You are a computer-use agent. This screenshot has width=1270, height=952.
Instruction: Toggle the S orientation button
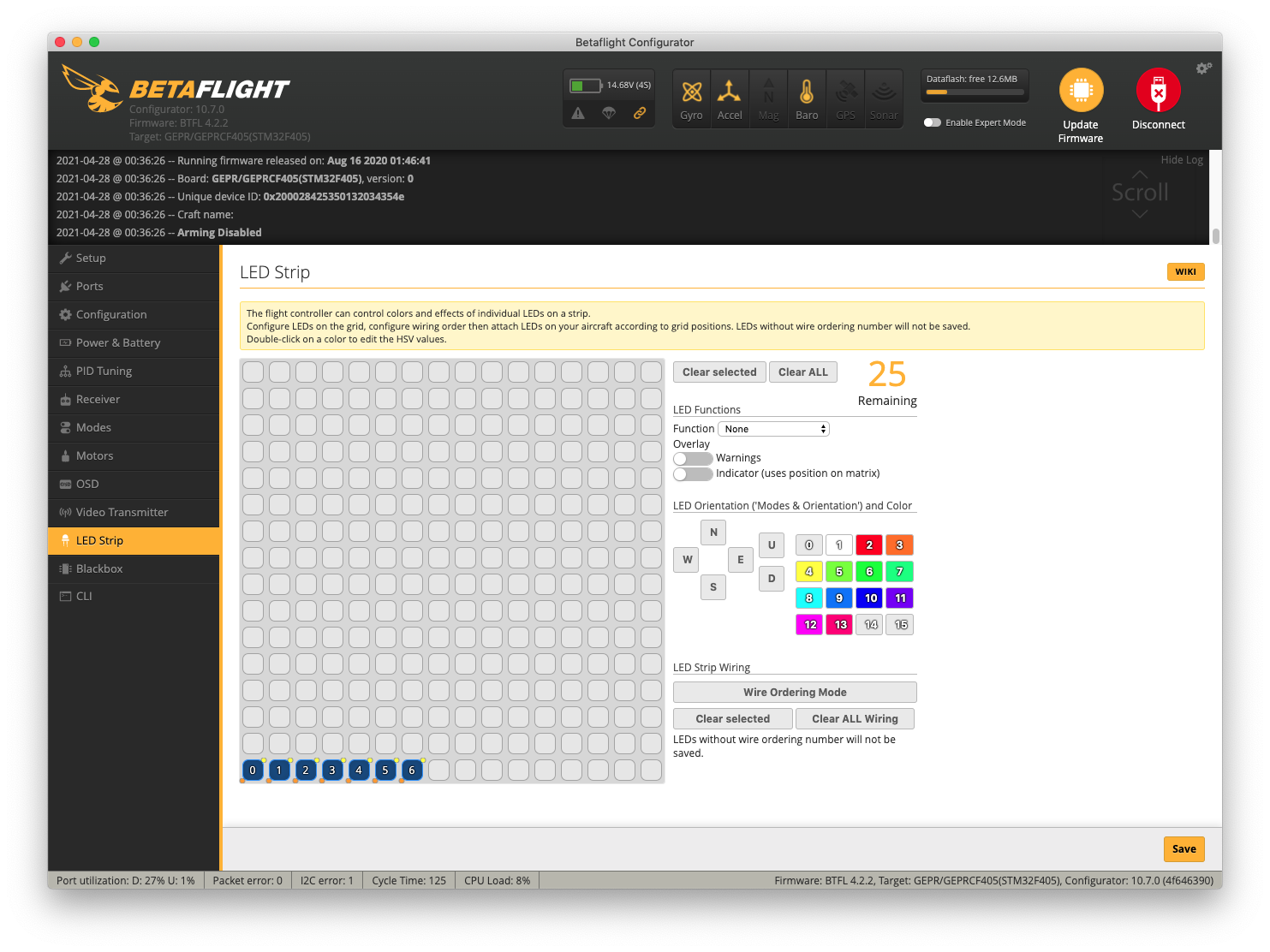[x=713, y=587]
